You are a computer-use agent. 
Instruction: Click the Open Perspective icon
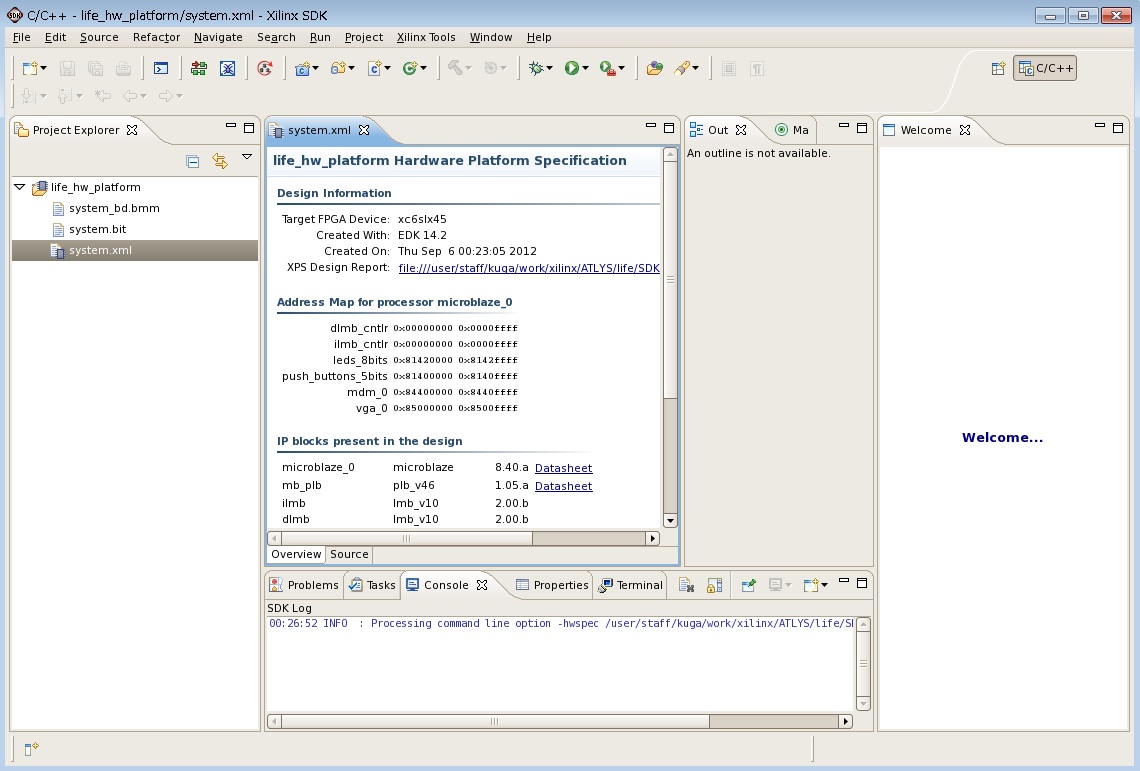tap(998, 68)
